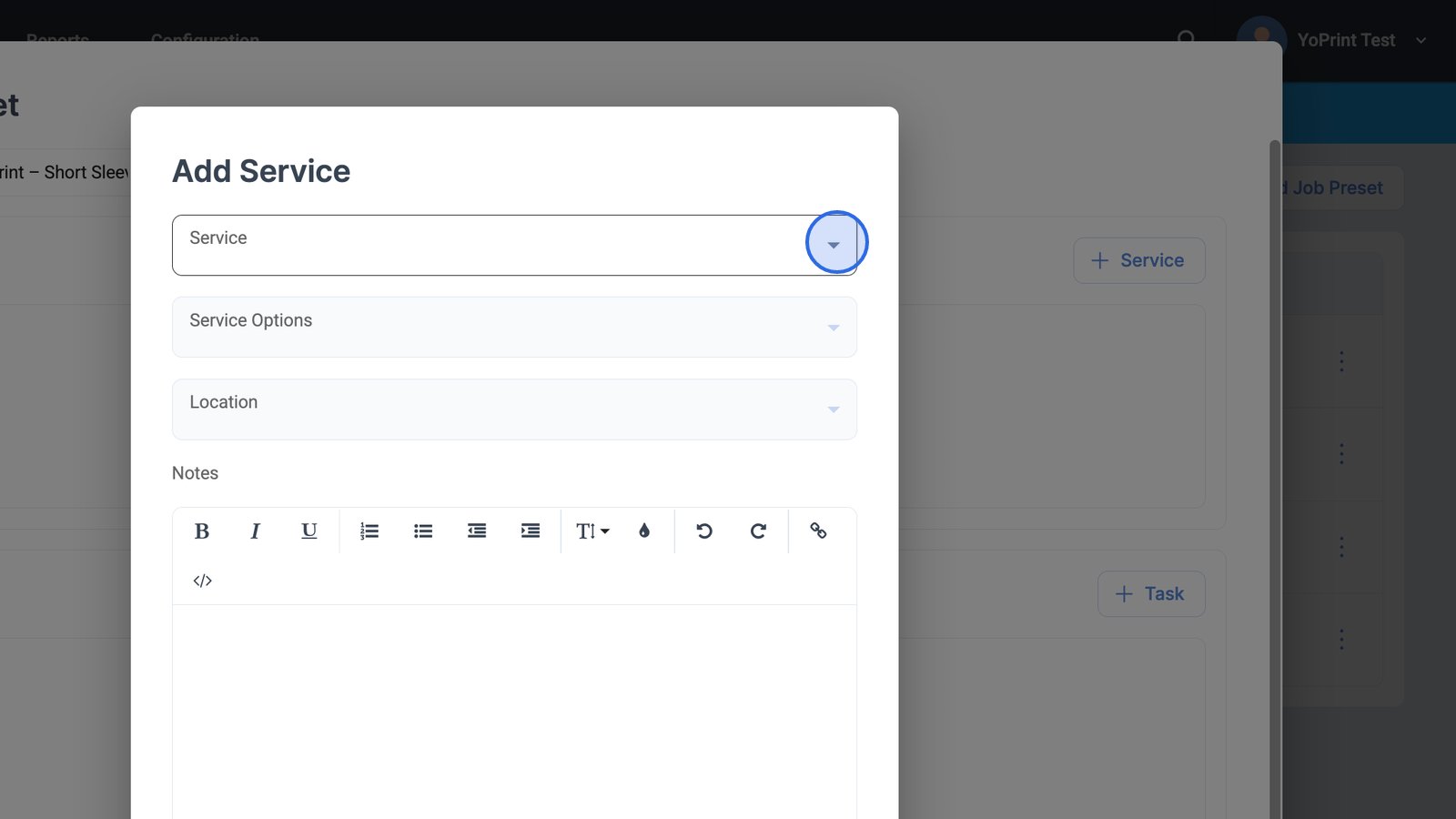Screen dimensions: 1456x819
Task: Open the font size dropdown
Action: pos(592,531)
